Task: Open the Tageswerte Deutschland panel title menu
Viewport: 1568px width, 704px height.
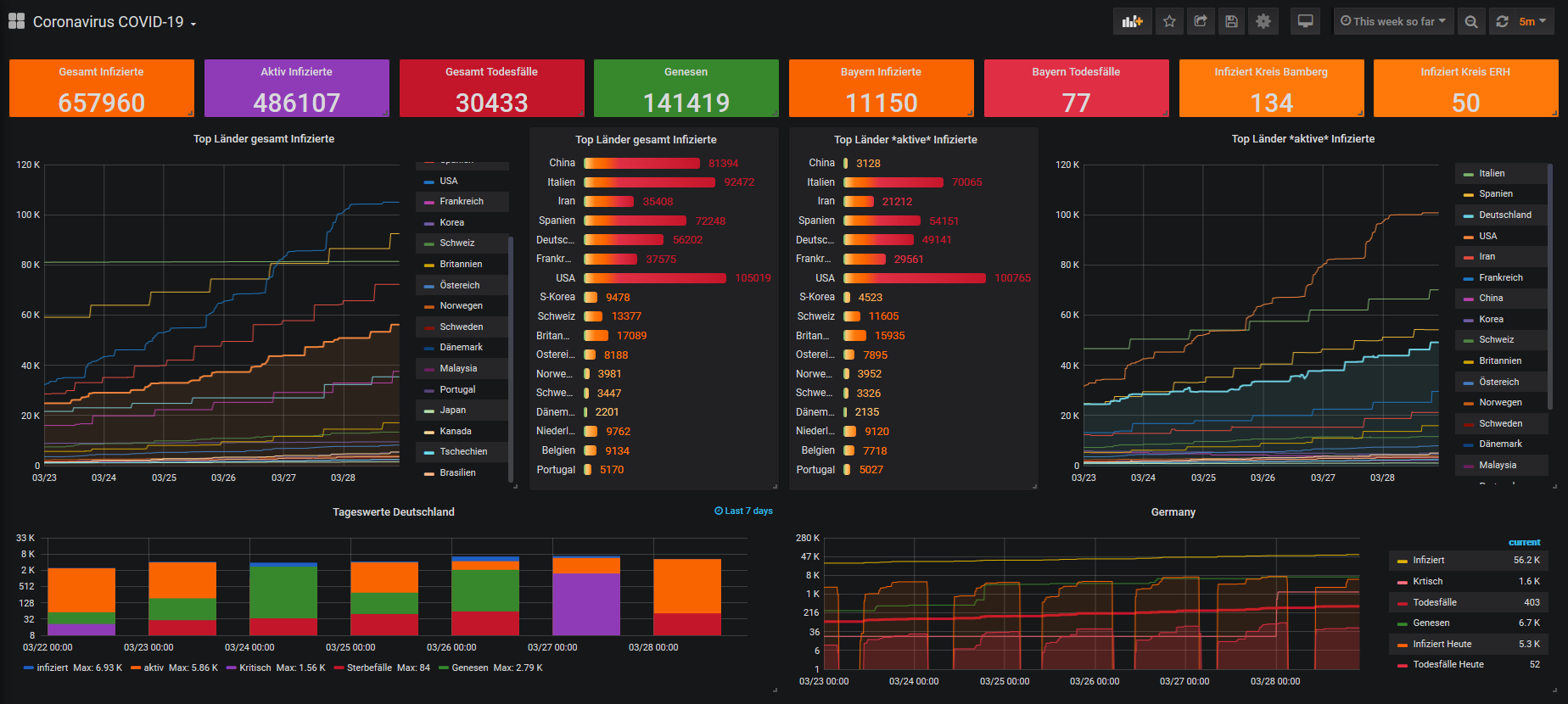Action: pos(394,512)
